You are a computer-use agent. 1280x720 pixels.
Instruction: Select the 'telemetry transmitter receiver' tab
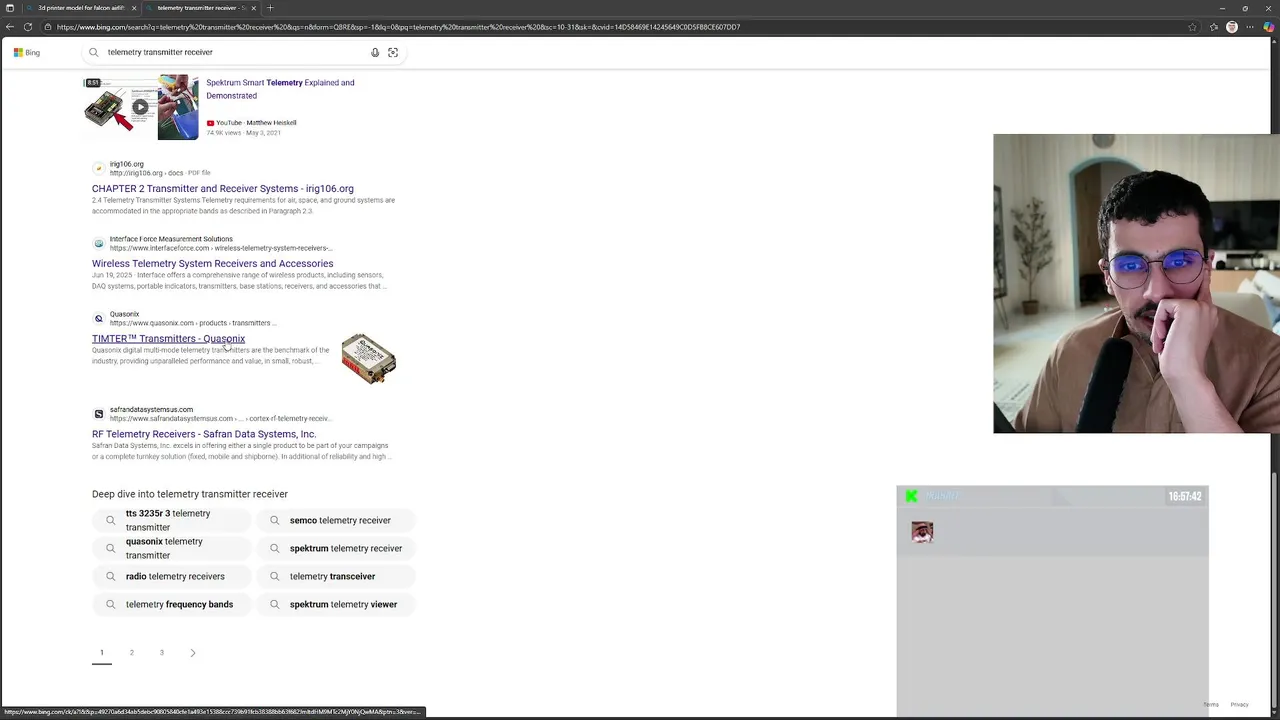click(x=200, y=8)
